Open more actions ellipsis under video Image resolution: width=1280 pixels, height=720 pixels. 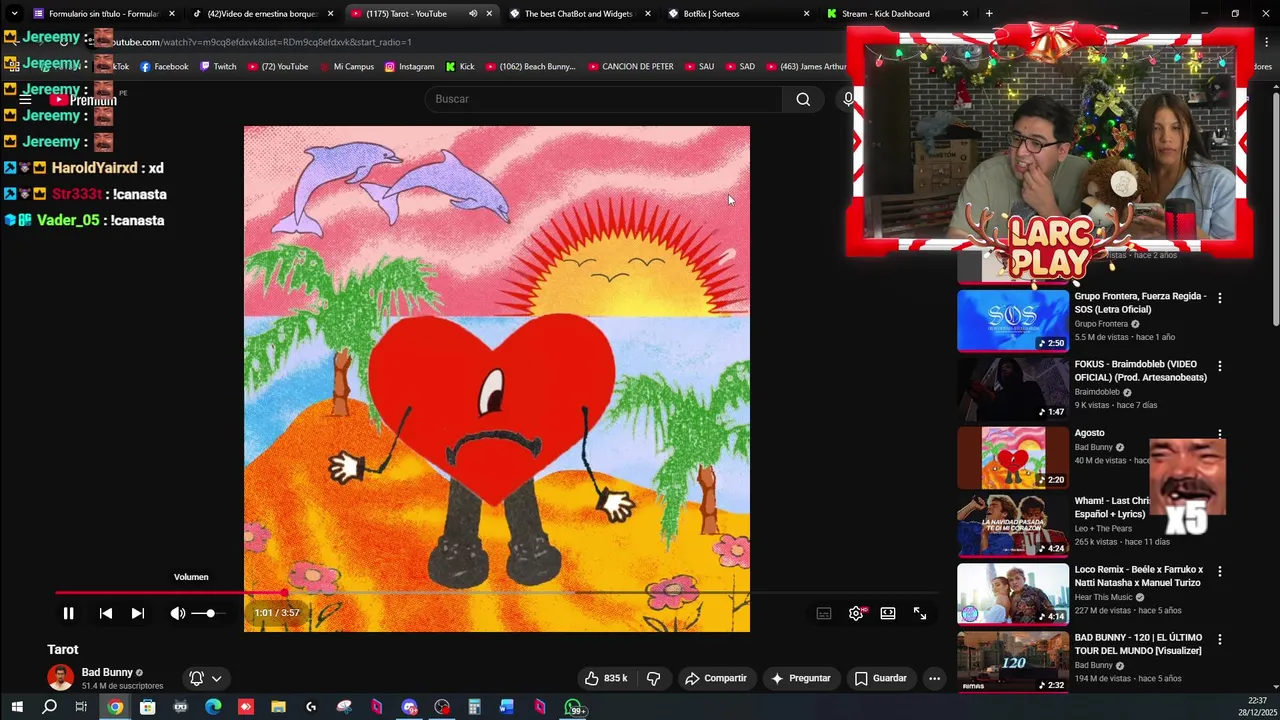coord(934,678)
